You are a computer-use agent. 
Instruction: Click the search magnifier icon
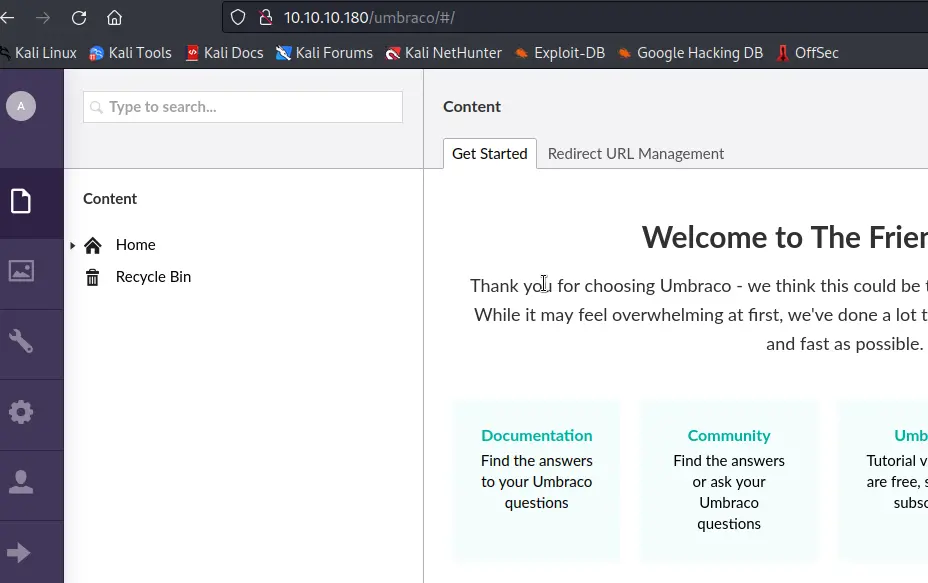96,107
